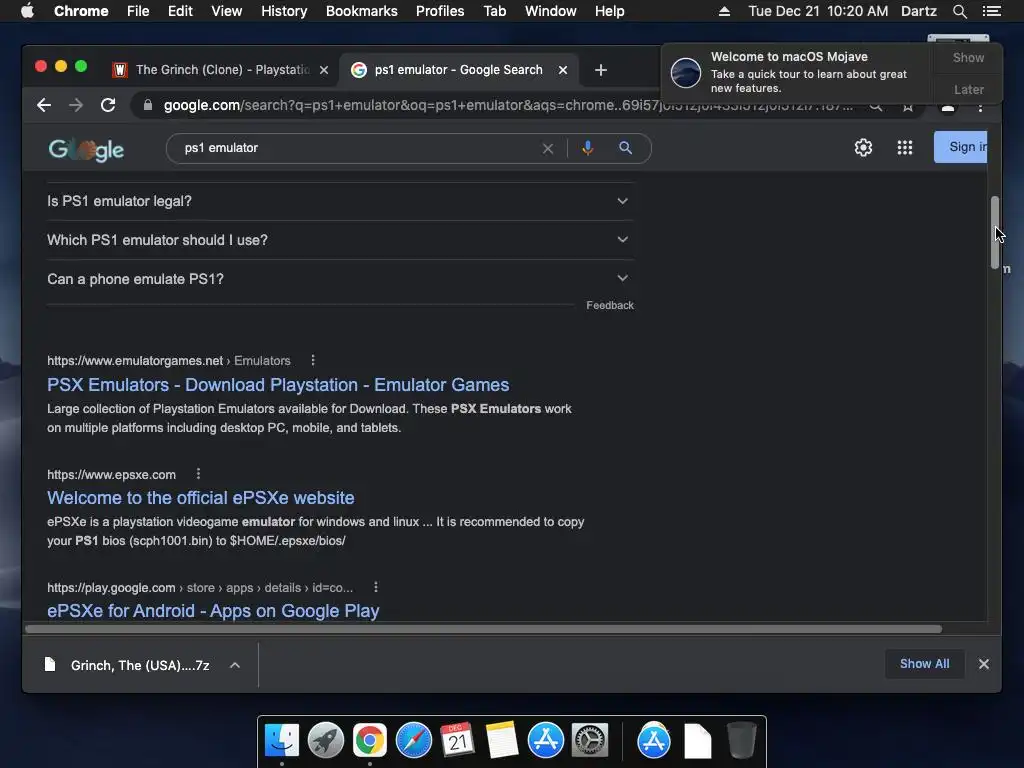Open PSX Emulators - Download Playstation link

(278, 385)
